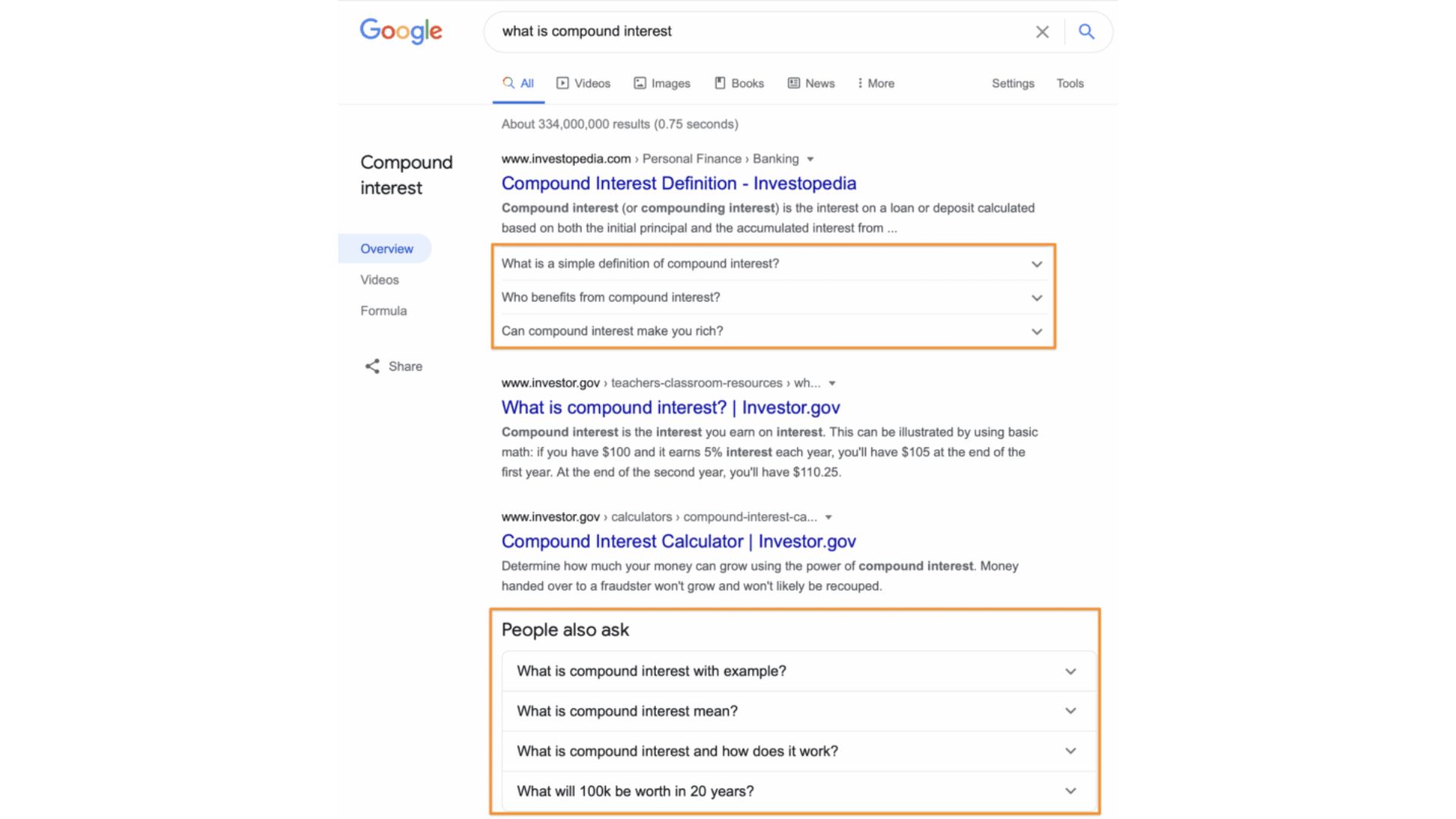
Task: Open the Books search tab
Action: pyautogui.click(x=739, y=83)
